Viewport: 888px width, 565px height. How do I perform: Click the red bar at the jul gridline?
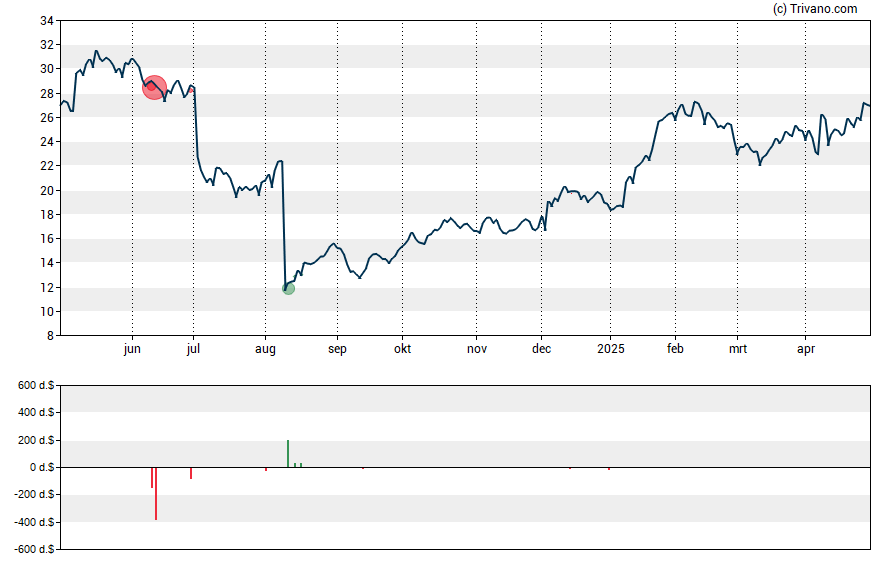[x=191, y=473]
